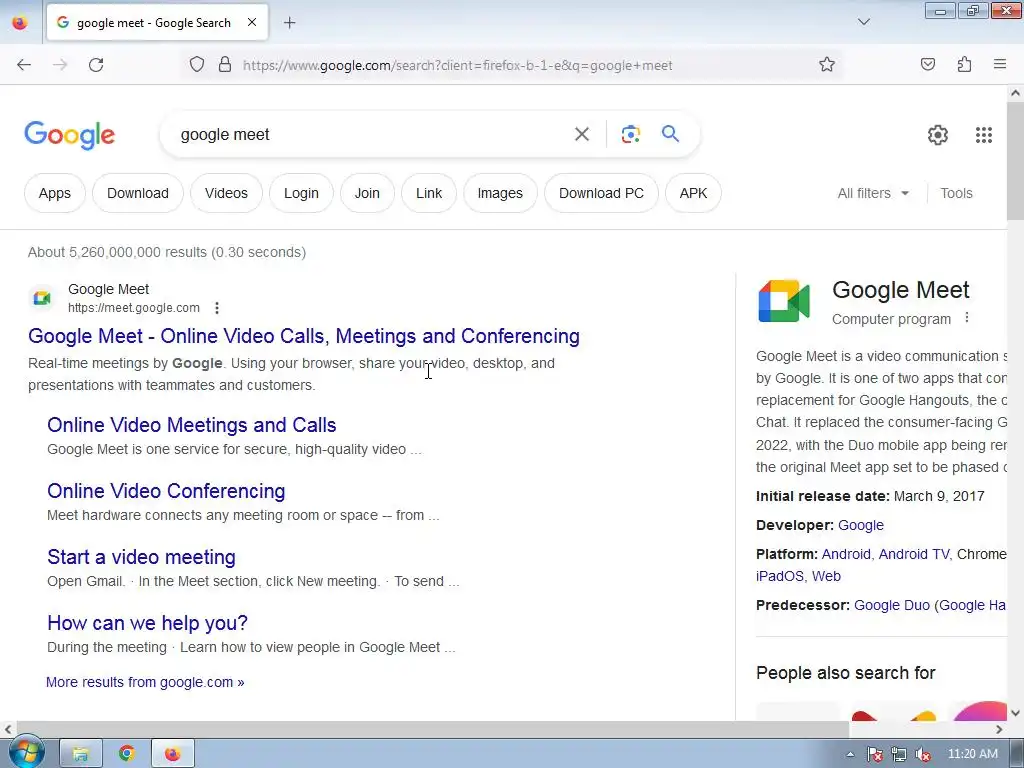Click the horizontal scrollbar right arrow
The height and width of the screenshot is (768, 1024).
point(999,729)
